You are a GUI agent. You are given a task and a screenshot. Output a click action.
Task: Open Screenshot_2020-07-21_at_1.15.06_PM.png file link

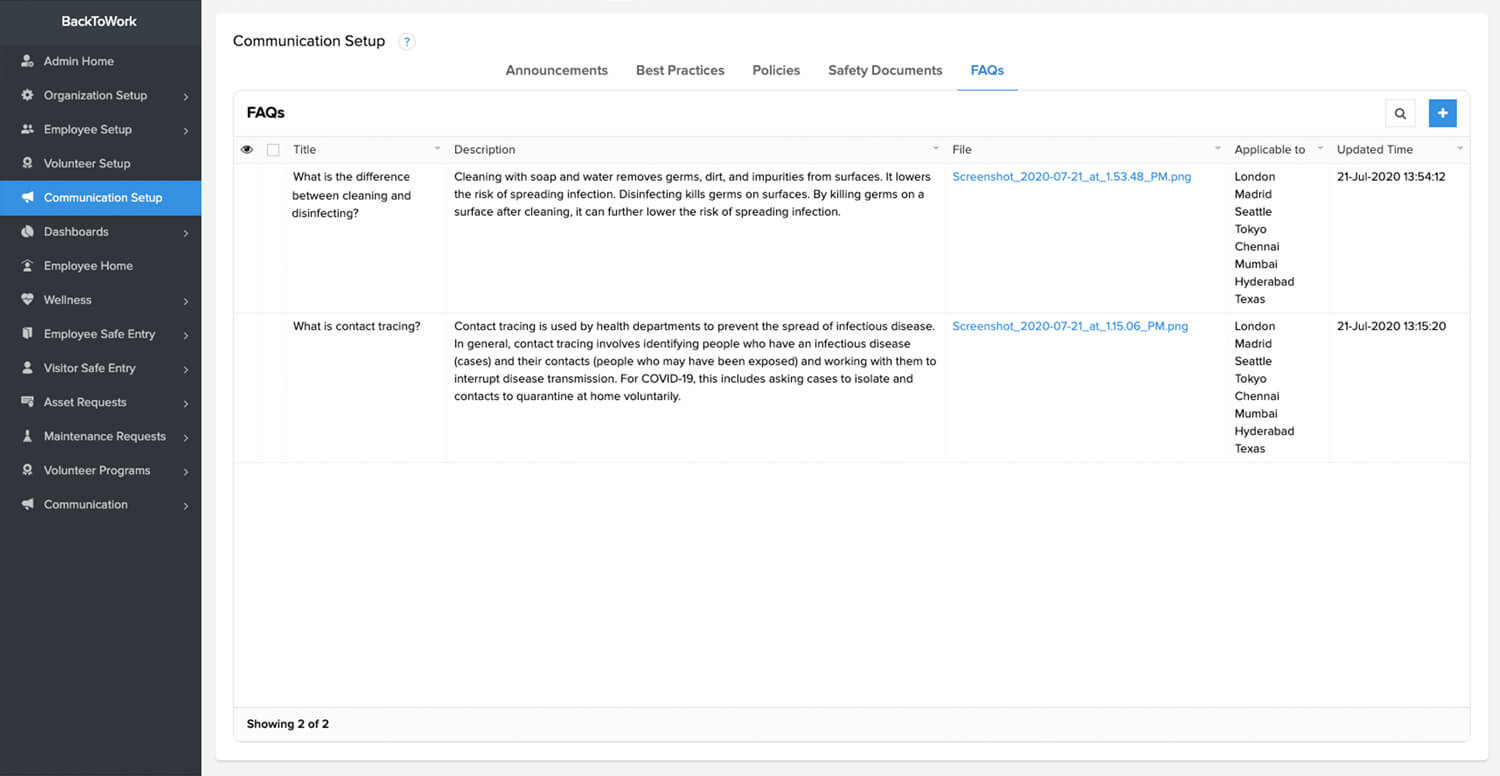(x=1069, y=326)
